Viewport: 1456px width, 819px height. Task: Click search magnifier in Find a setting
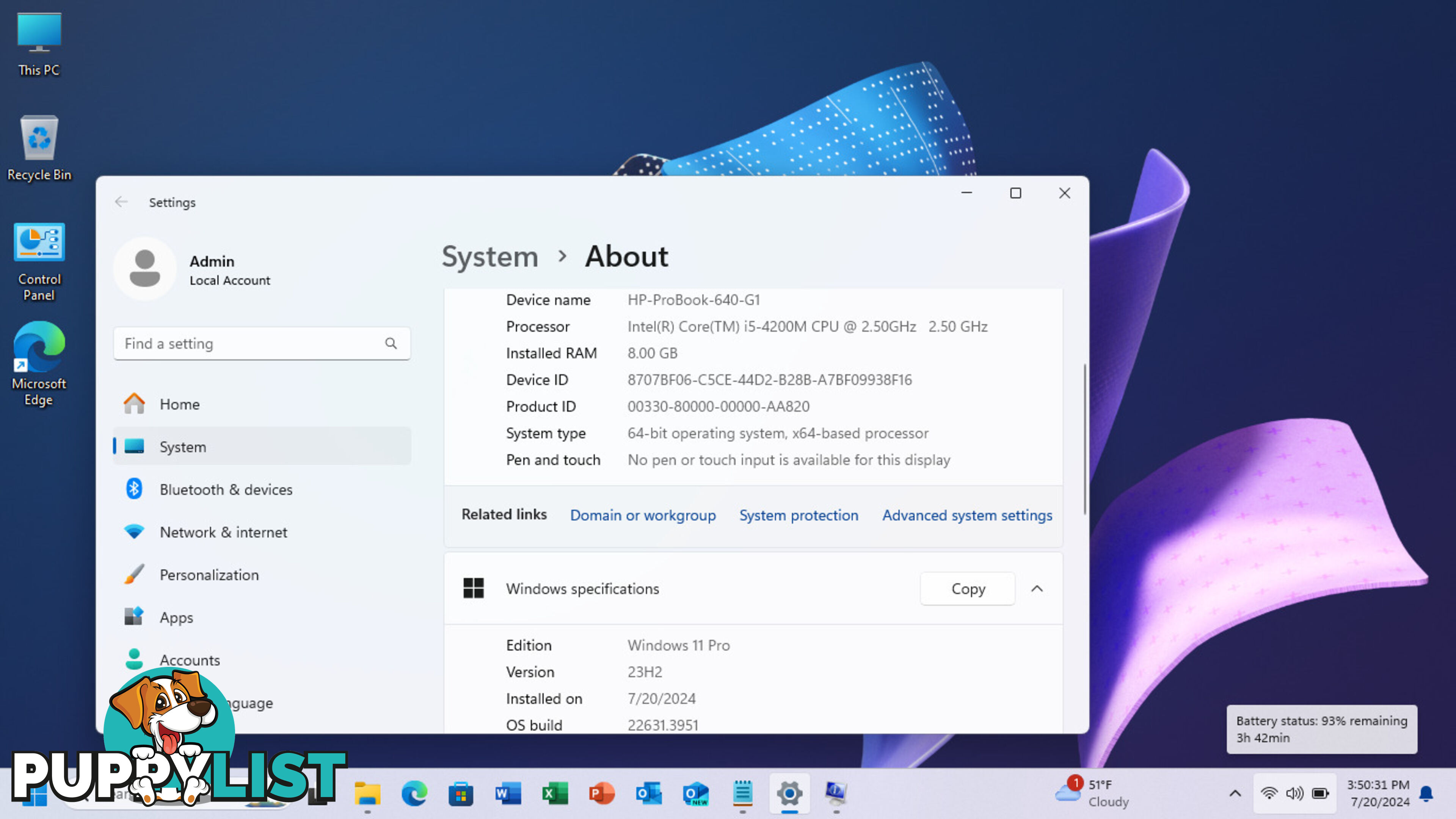[391, 343]
